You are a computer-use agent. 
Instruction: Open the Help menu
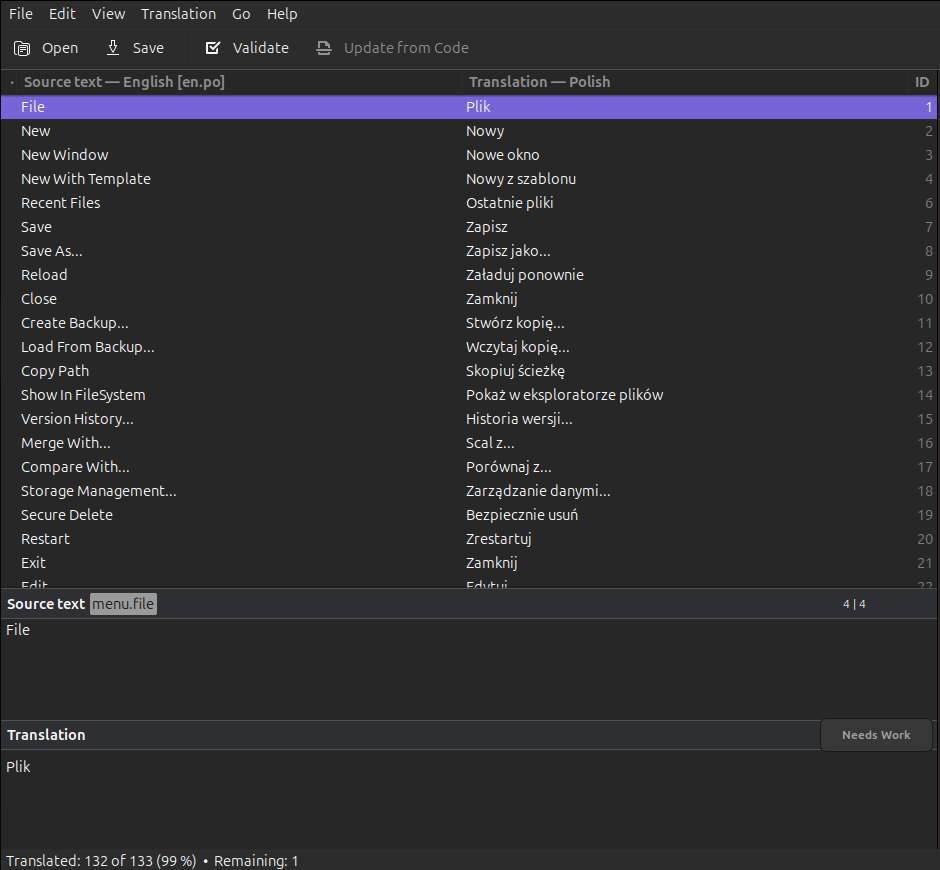coord(282,14)
